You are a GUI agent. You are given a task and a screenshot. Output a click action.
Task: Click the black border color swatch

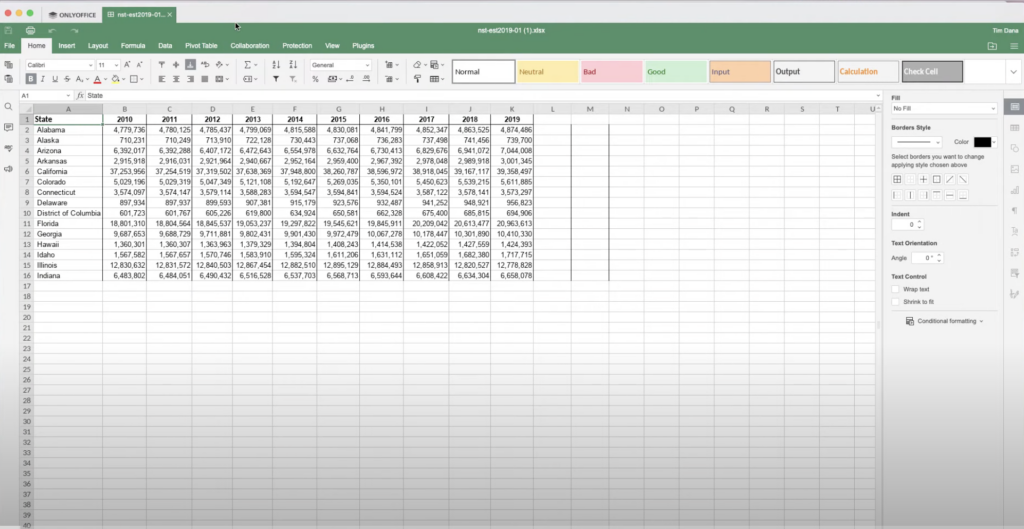(x=982, y=142)
